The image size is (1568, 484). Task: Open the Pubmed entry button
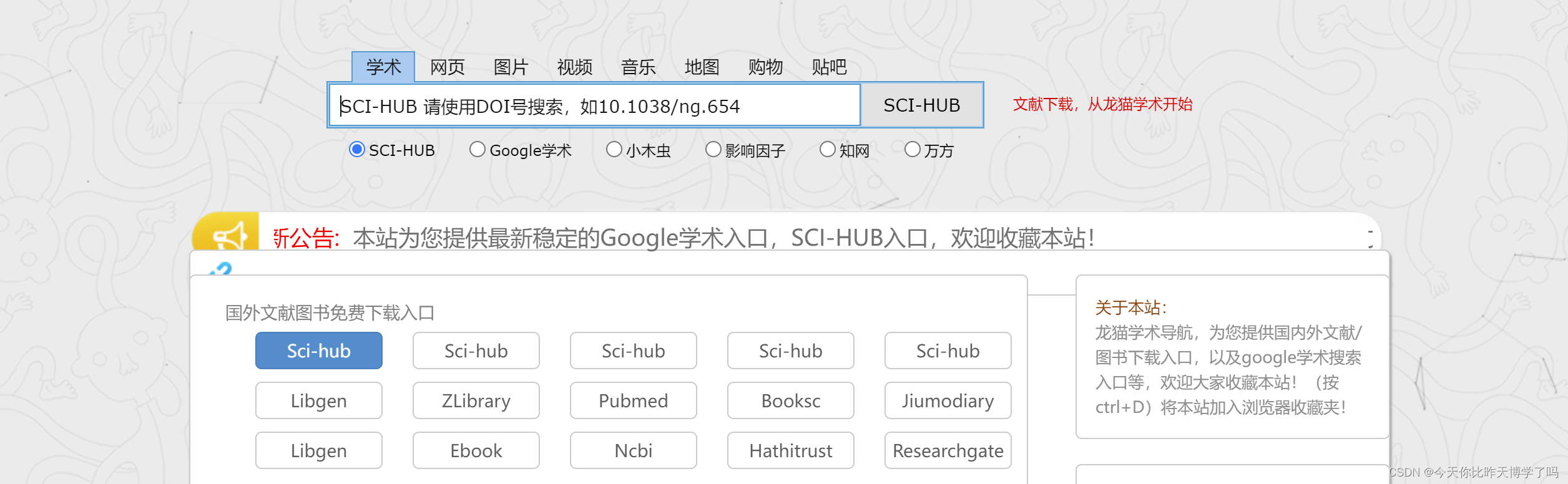click(x=634, y=400)
